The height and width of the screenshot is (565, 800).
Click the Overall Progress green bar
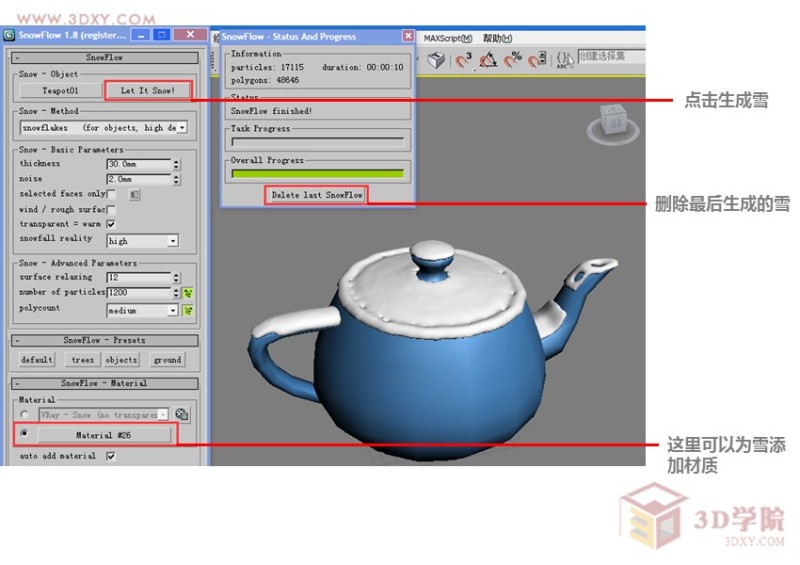pos(317,174)
